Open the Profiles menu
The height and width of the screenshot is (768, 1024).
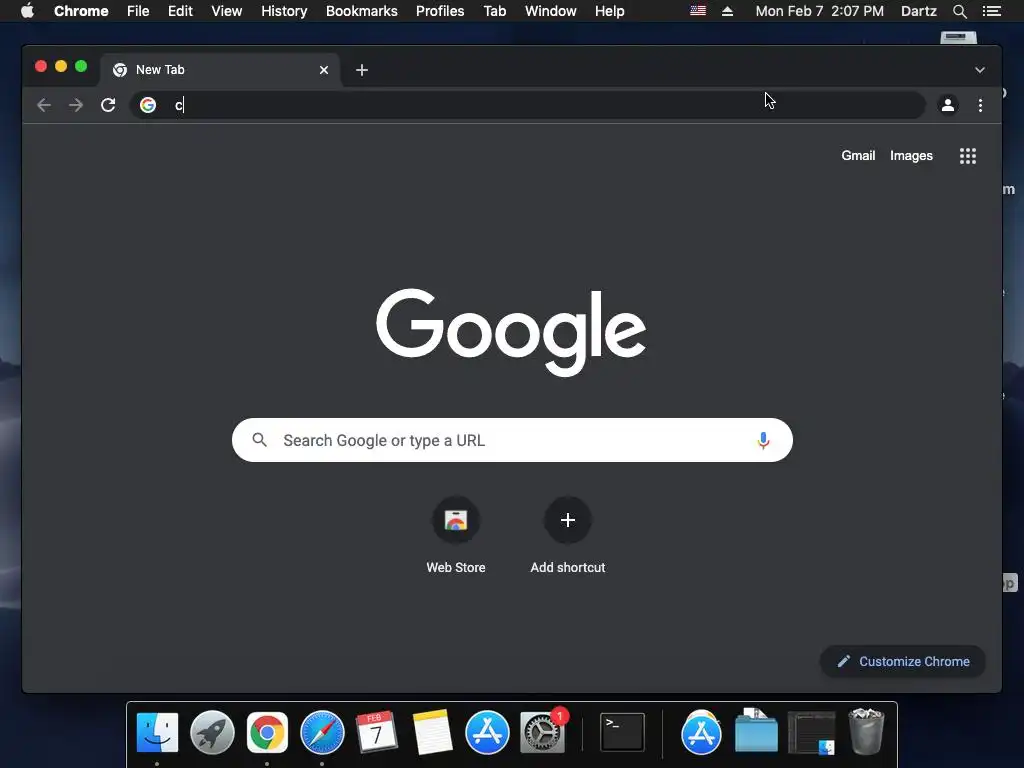click(x=440, y=11)
